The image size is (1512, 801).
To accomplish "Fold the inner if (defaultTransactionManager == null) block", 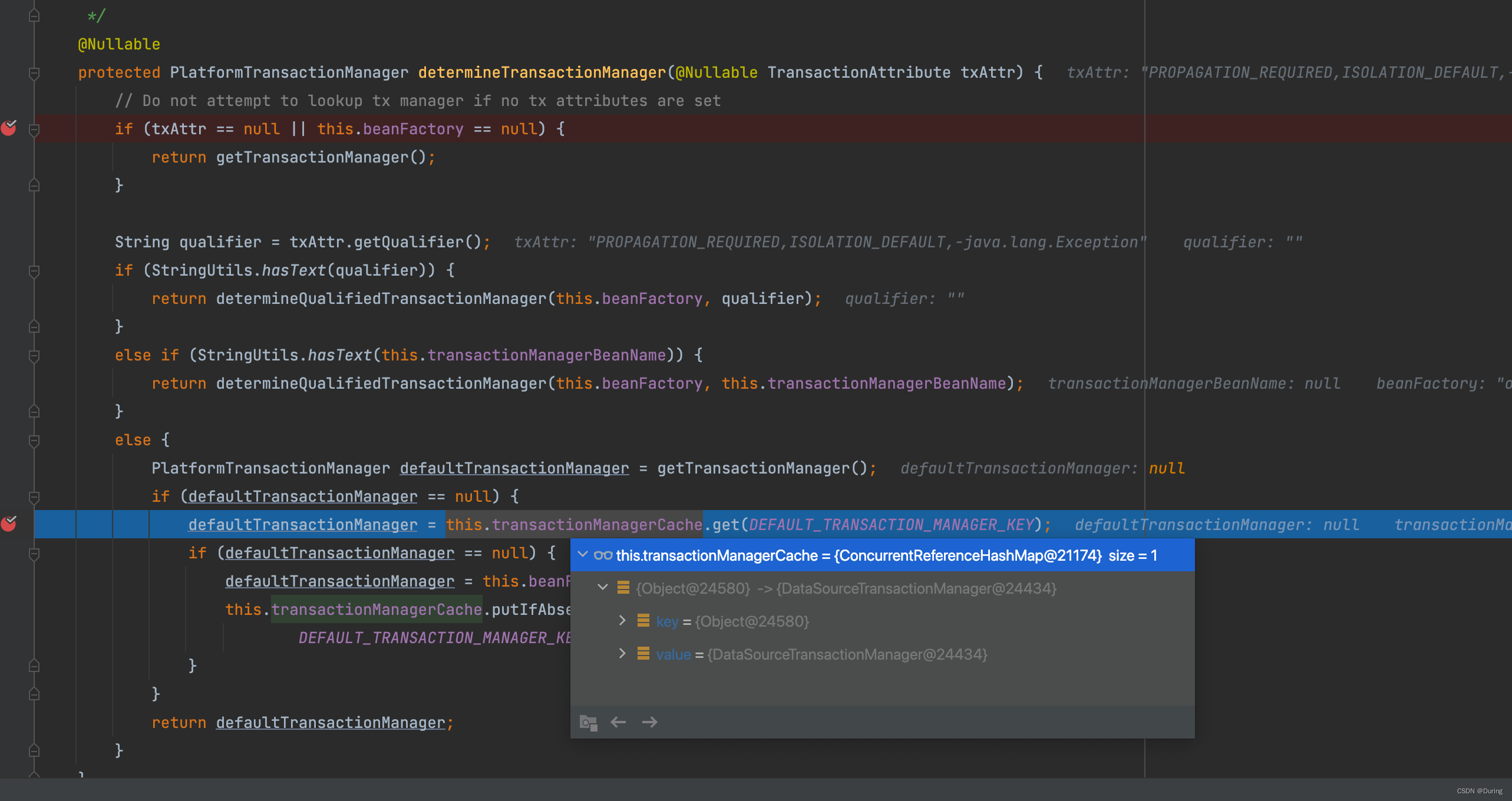I will point(34,554).
